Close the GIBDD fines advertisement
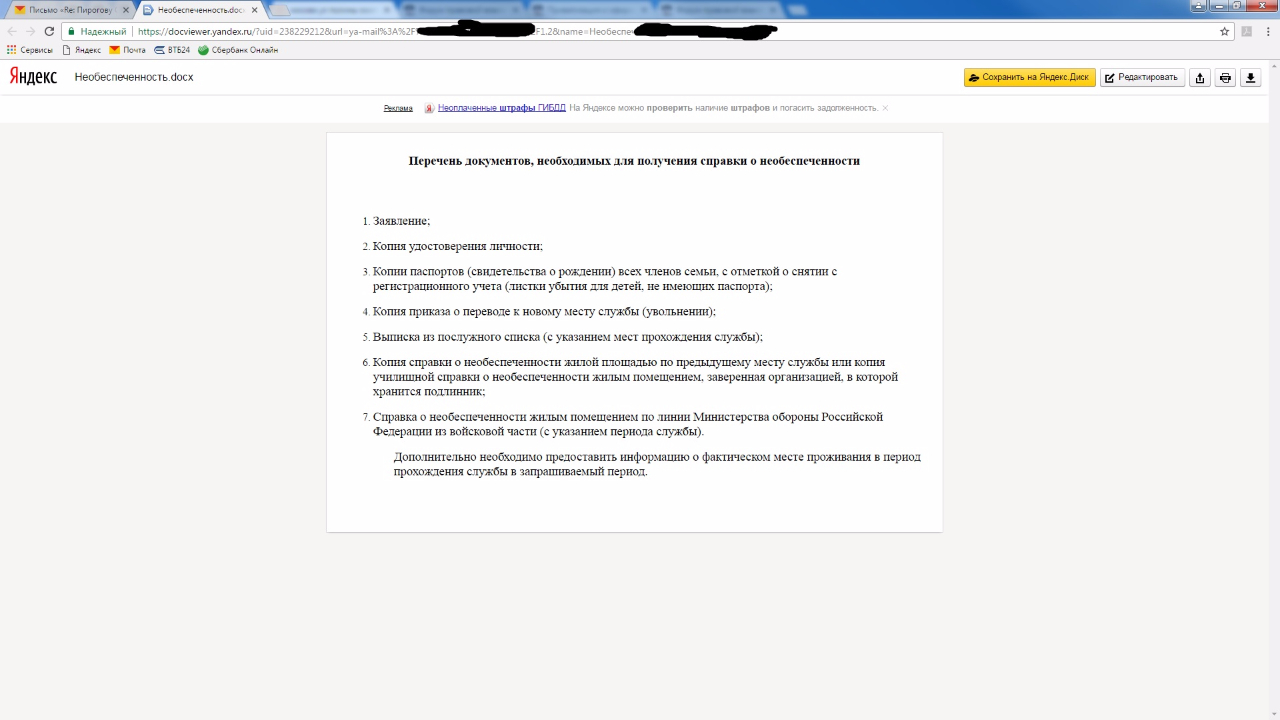The width and height of the screenshot is (1280, 720). [885, 108]
